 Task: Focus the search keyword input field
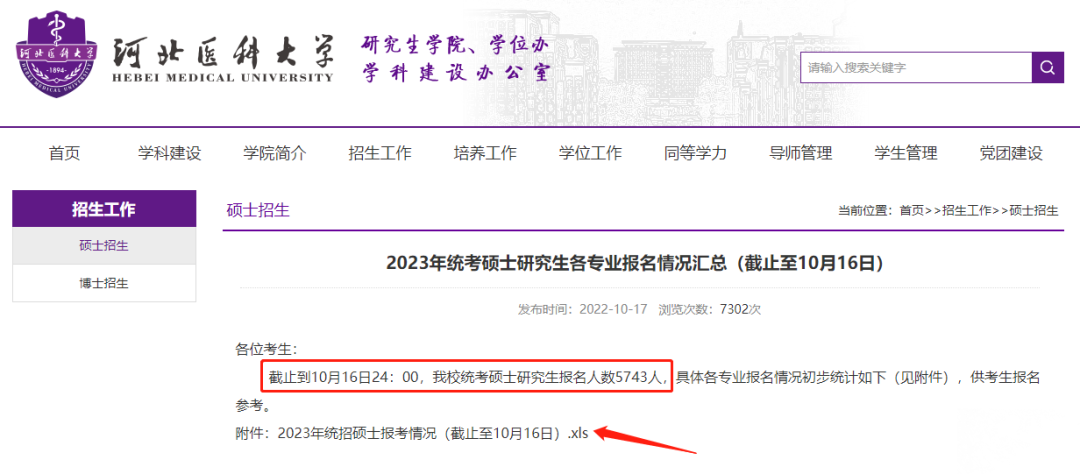tap(915, 68)
